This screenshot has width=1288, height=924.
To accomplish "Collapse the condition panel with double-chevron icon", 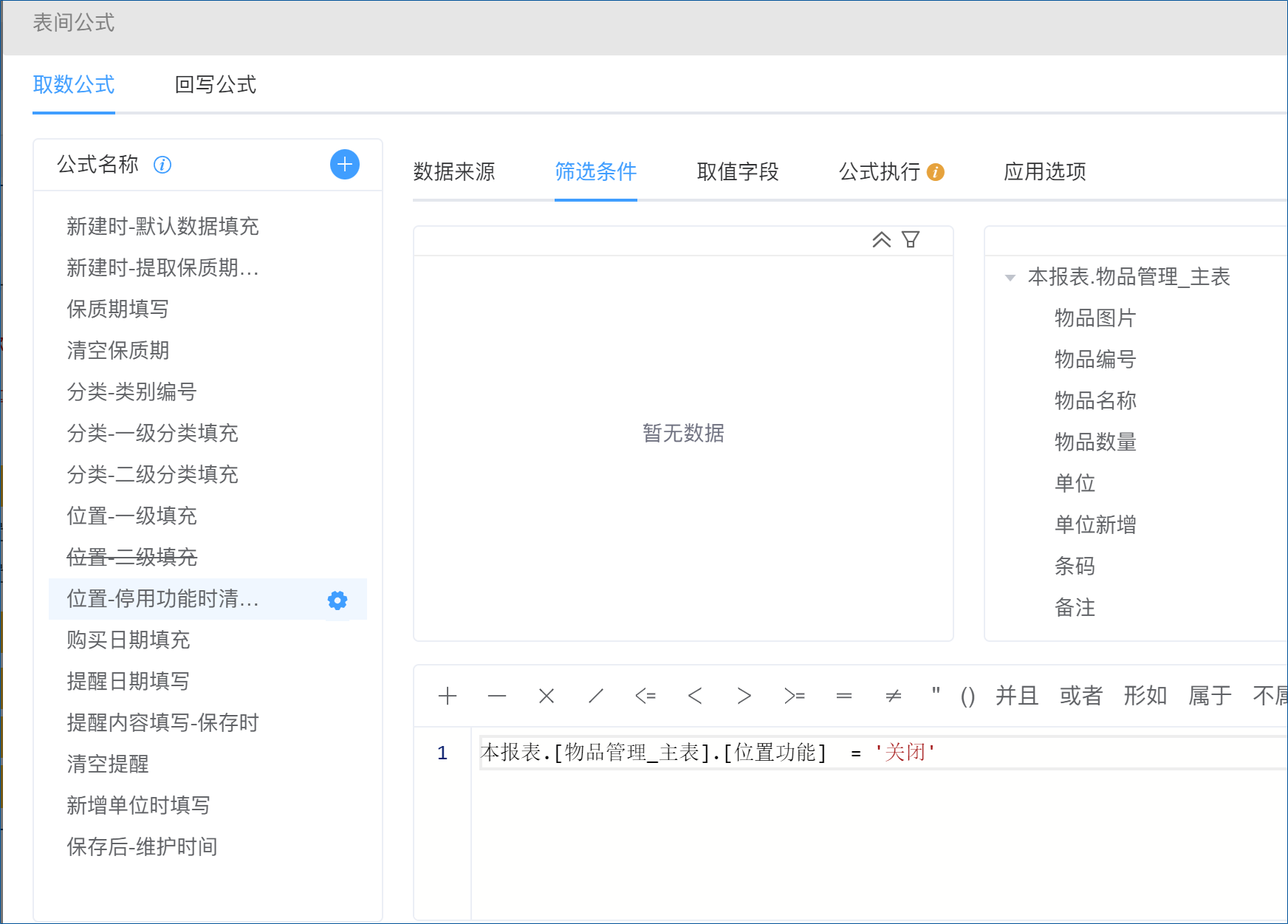I will 881,239.
